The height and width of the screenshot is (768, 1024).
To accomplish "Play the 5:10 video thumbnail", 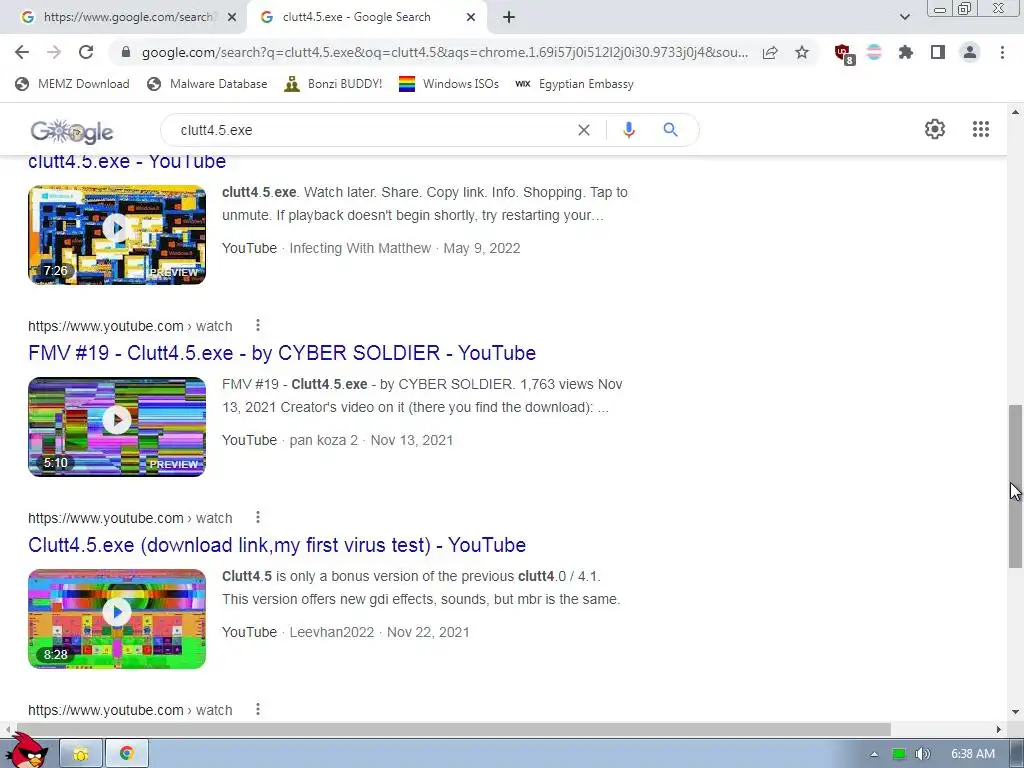I will [x=117, y=427].
